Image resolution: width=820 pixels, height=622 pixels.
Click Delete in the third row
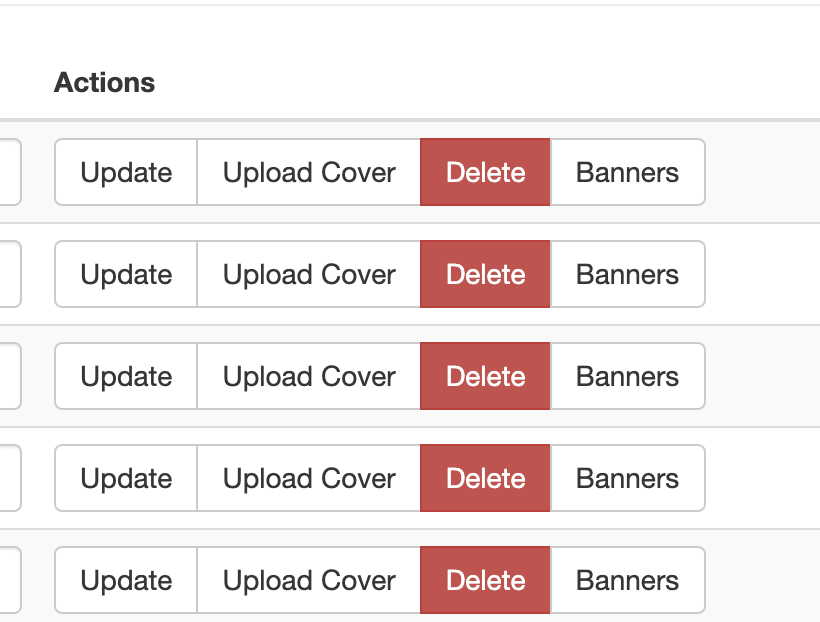[x=485, y=376]
